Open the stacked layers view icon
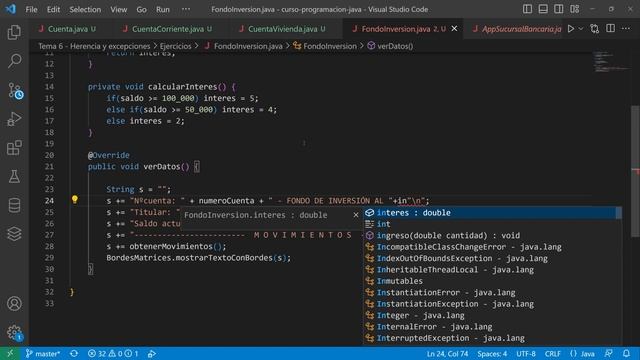The height and width of the screenshot is (360, 640). pos(14,233)
